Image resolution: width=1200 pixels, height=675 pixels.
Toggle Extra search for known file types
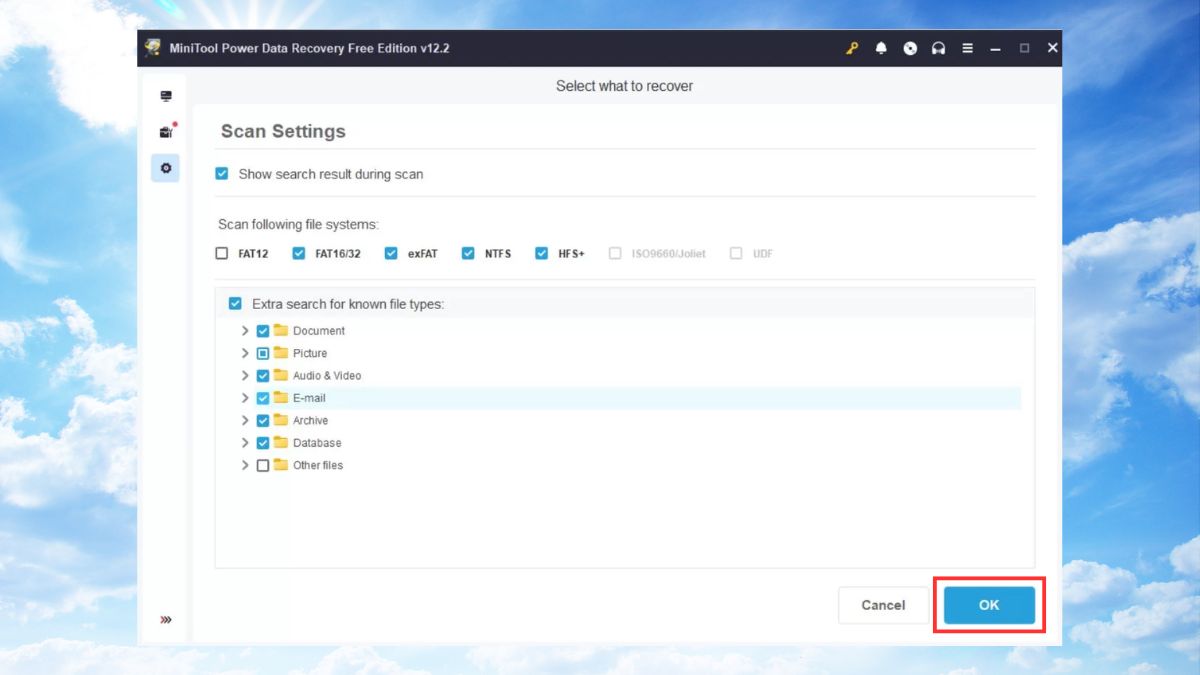click(x=235, y=304)
